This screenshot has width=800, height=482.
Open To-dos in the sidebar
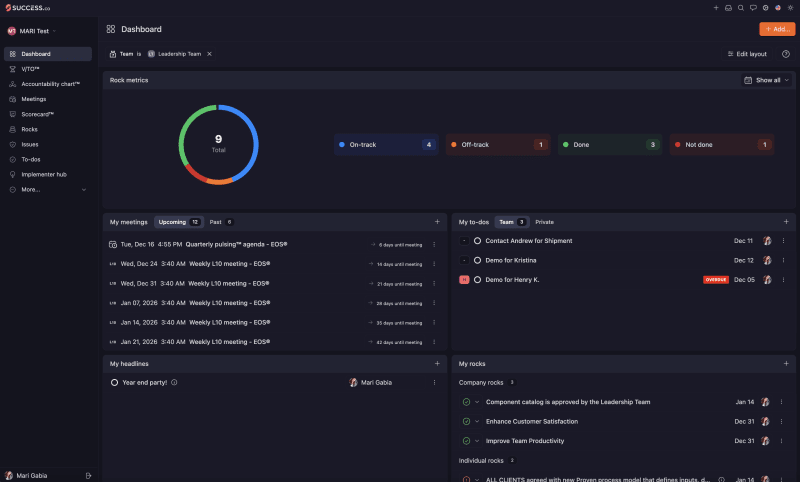(47, 159)
